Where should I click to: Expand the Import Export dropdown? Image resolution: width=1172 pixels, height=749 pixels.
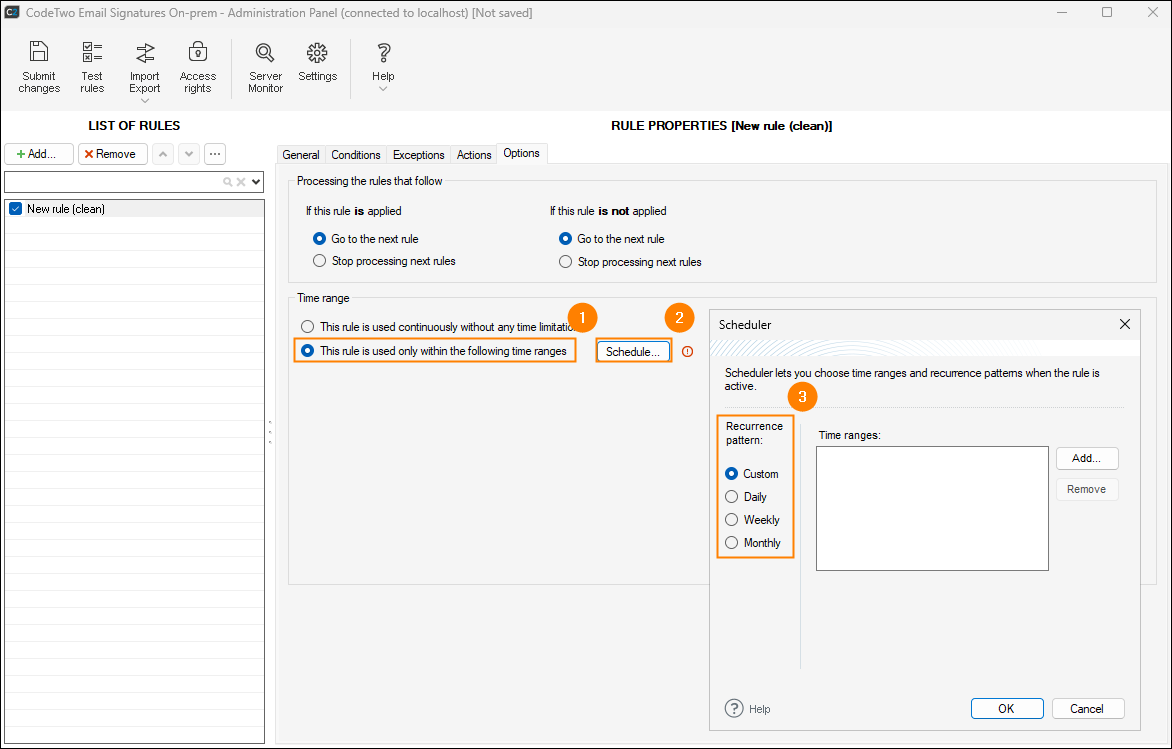pyautogui.click(x=145, y=100)
